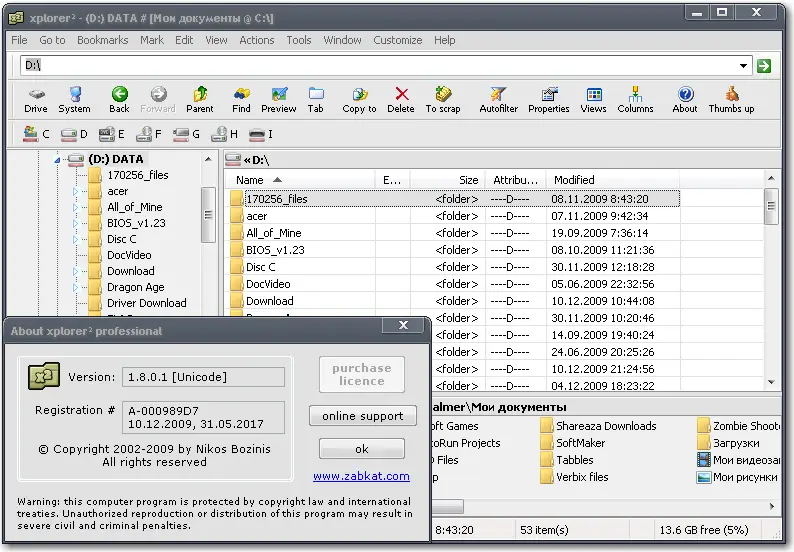Click the purchase licence button
The image size is (794, 552).
[x=362, y=374]
